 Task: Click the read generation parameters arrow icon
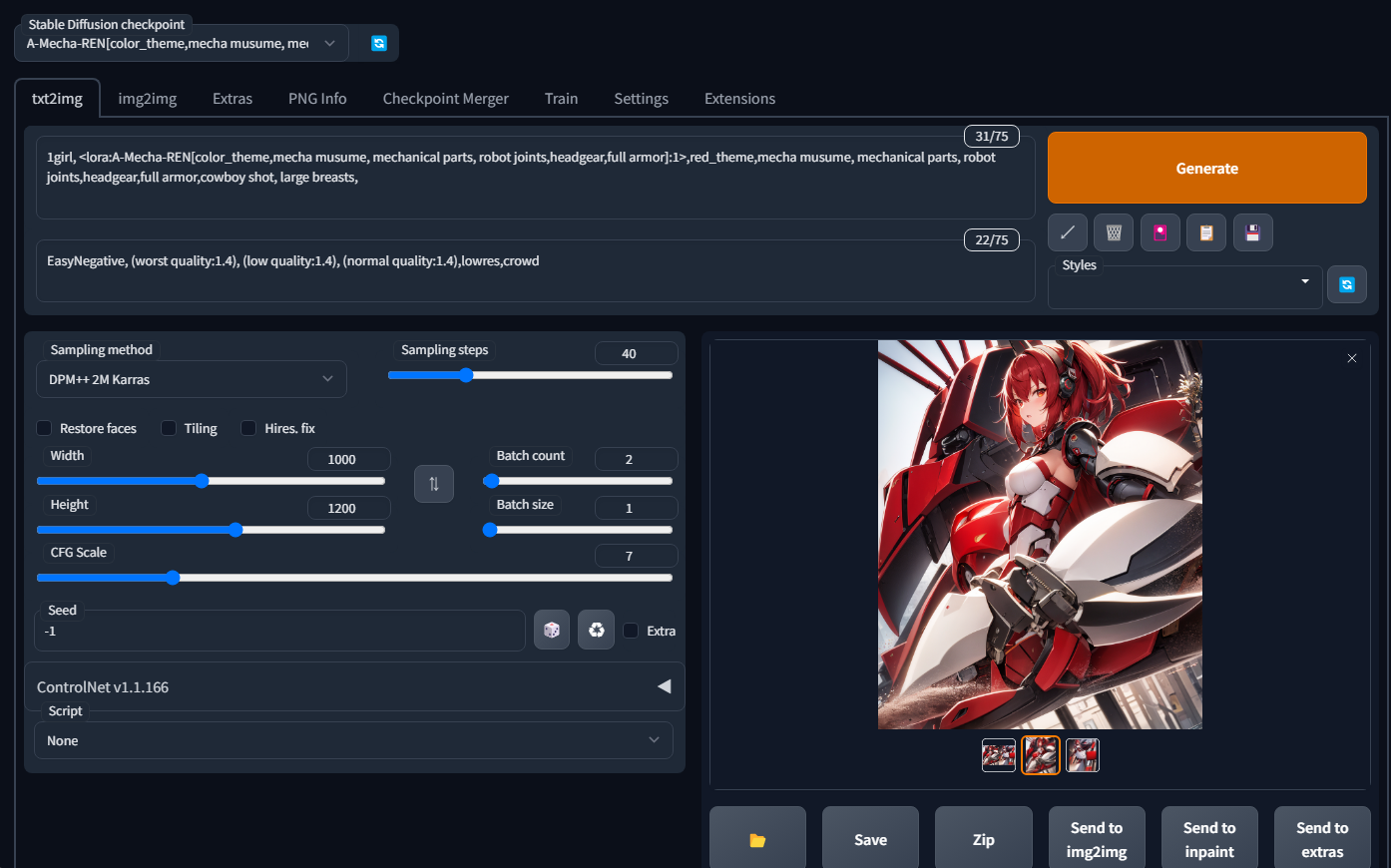pos(1067,232)
